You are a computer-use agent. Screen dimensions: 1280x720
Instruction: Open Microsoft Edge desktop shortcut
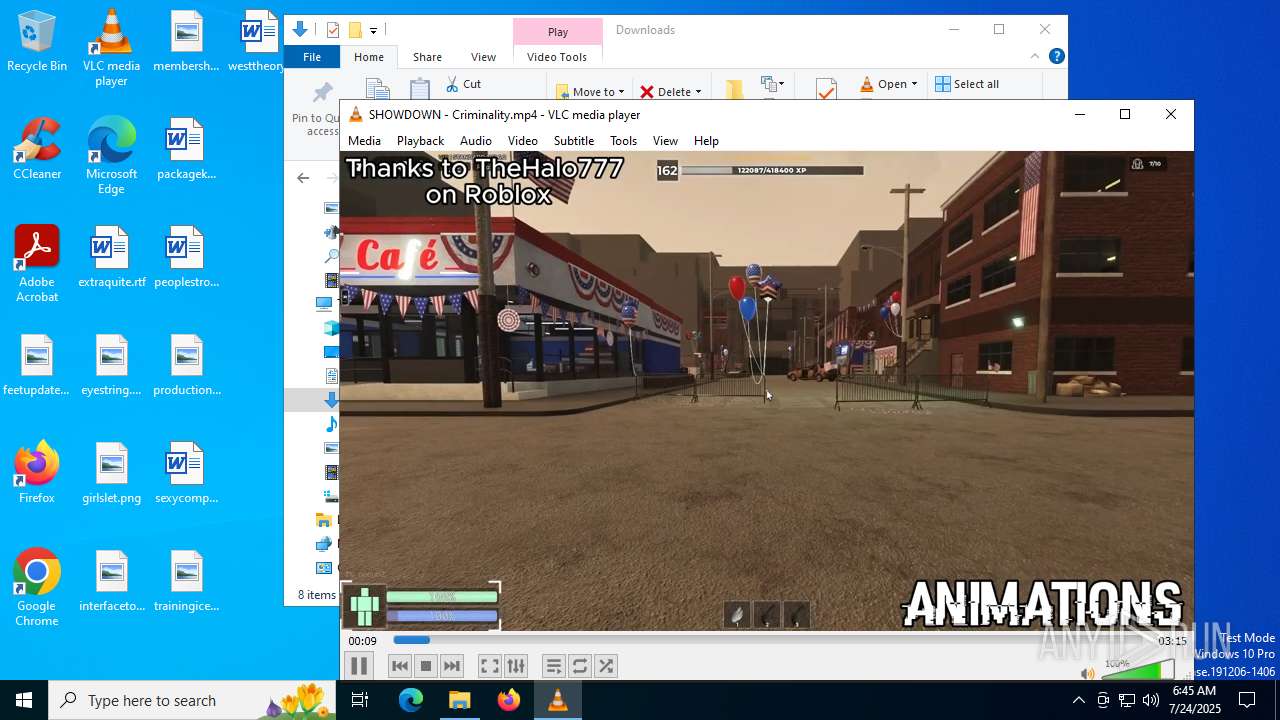coord(111,156)
